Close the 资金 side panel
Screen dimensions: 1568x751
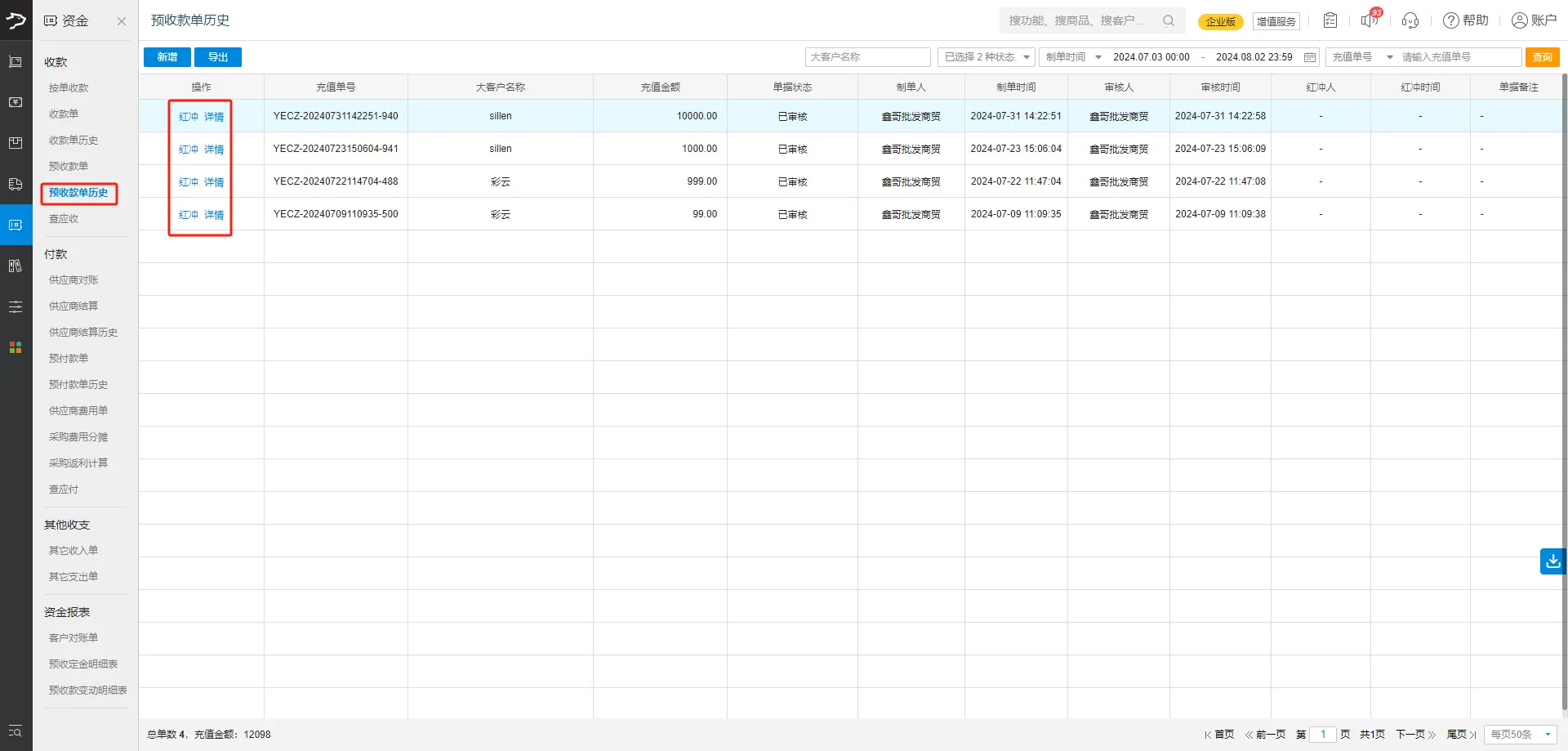(x=122, y=21)
